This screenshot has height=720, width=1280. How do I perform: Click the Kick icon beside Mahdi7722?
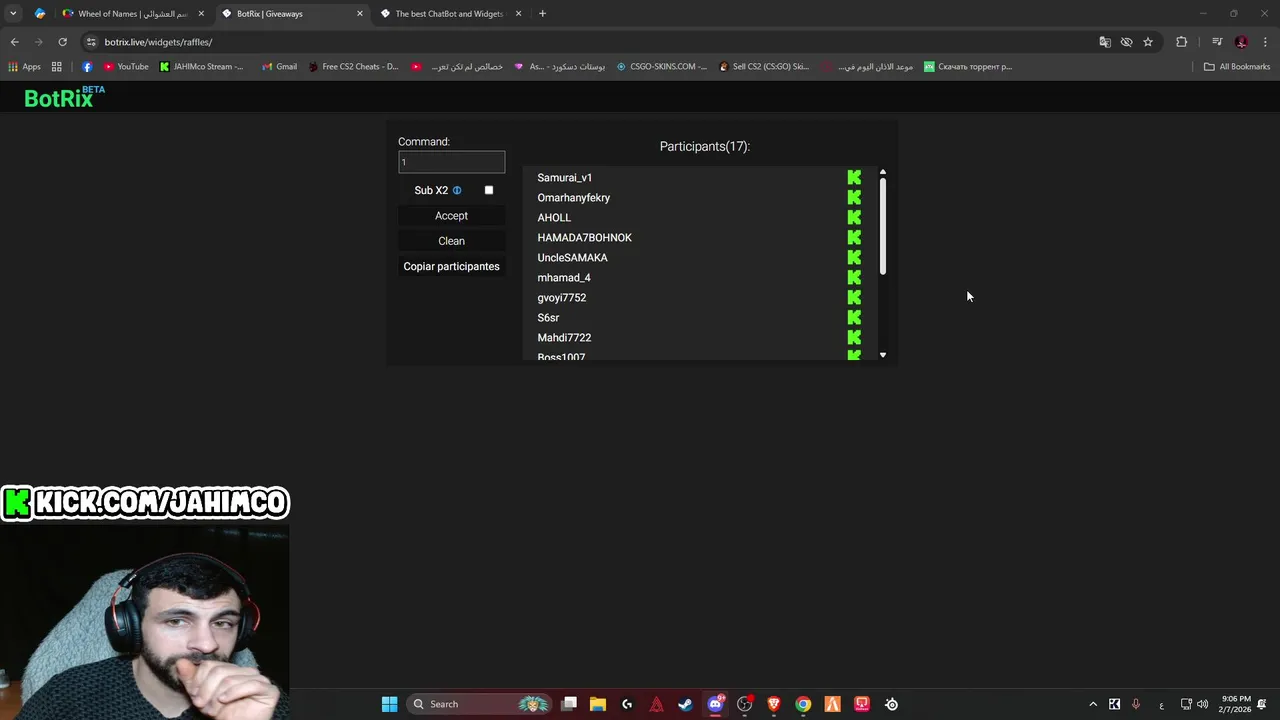(854, 337)
